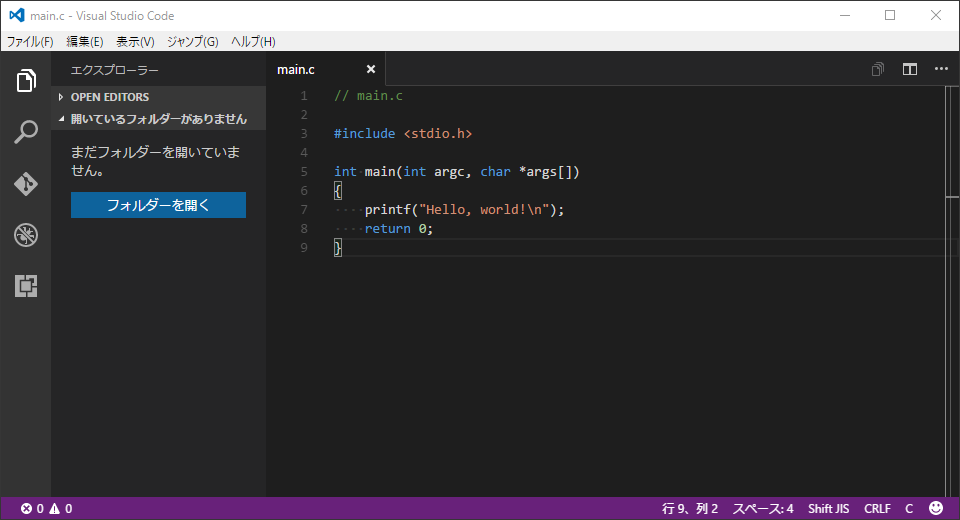960x520 pixels.
Task: Click the warnings count in status bar
Action: pos(61,508)
